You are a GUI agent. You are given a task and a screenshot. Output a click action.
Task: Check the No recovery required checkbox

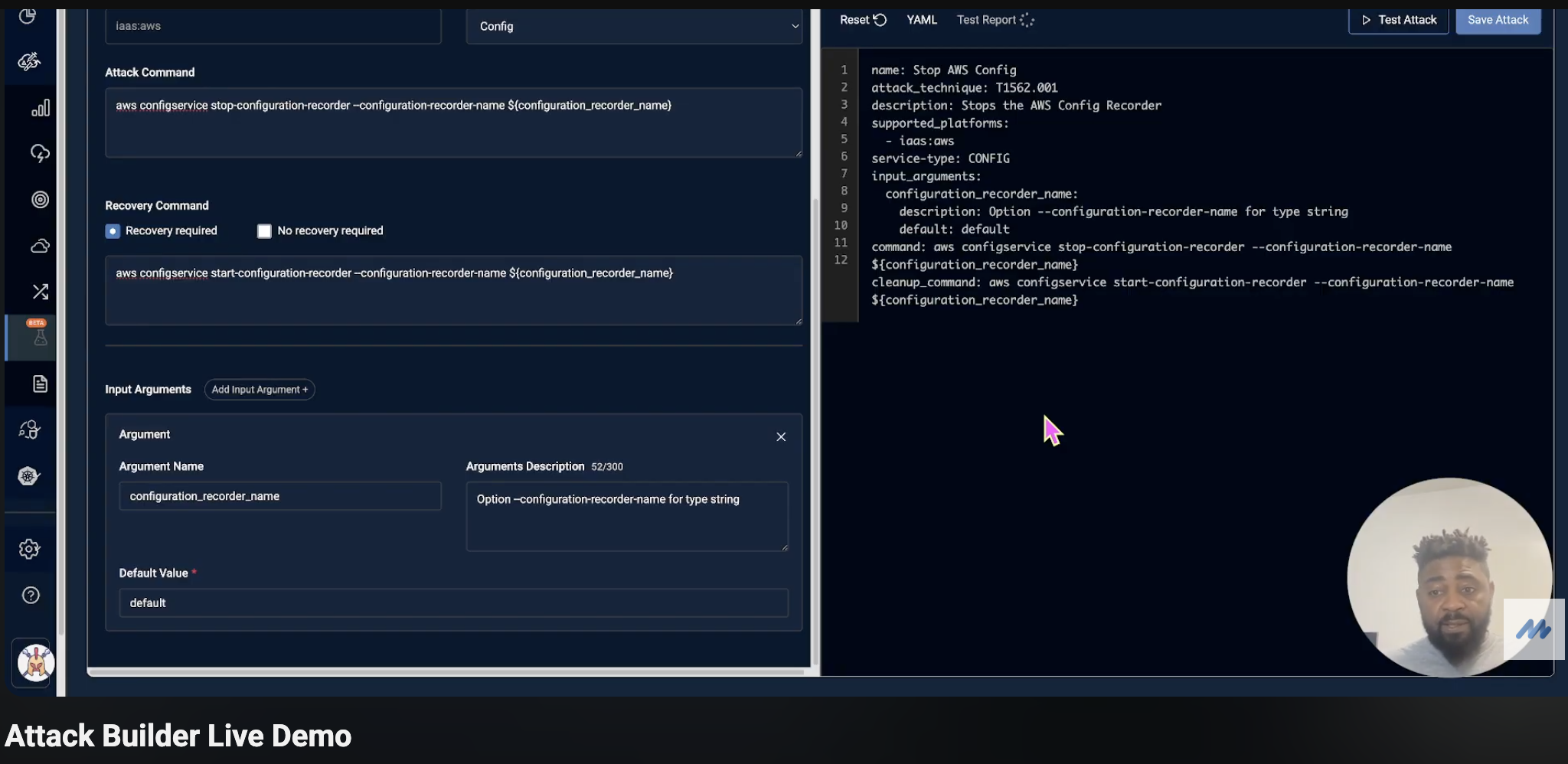coord(263,230)
